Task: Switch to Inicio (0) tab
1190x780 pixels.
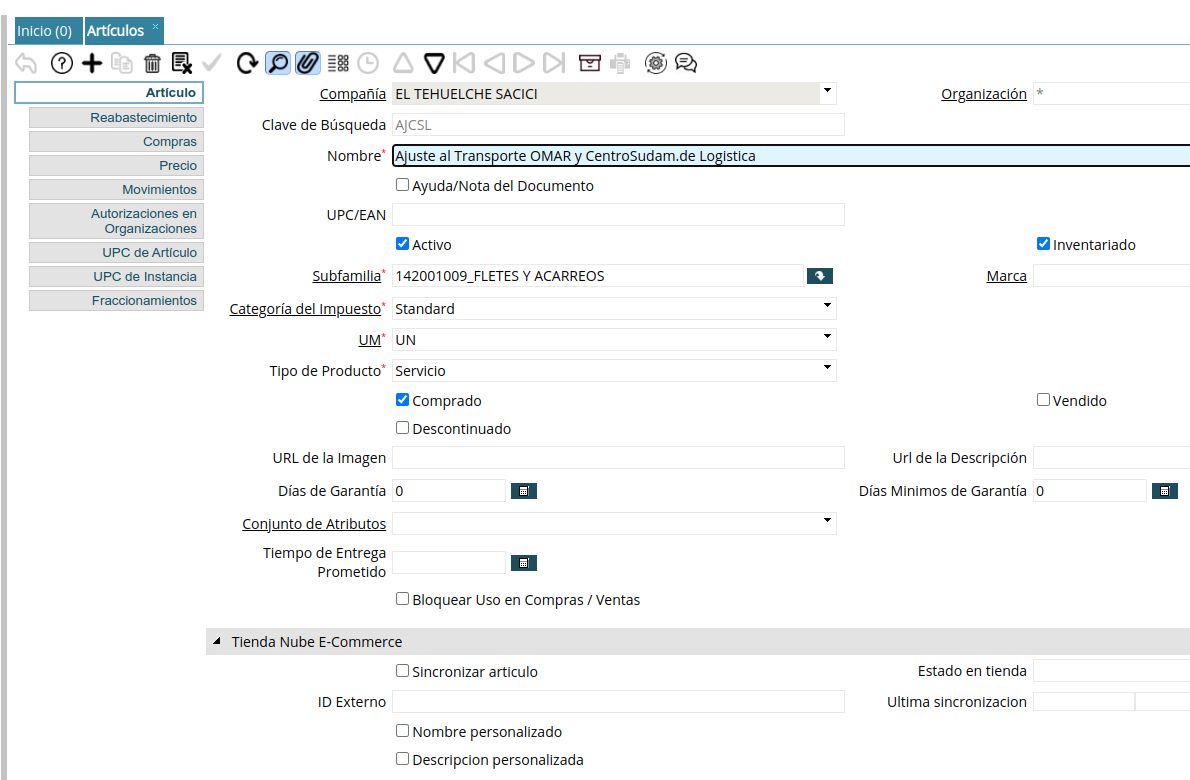Action: click(44, 31)
